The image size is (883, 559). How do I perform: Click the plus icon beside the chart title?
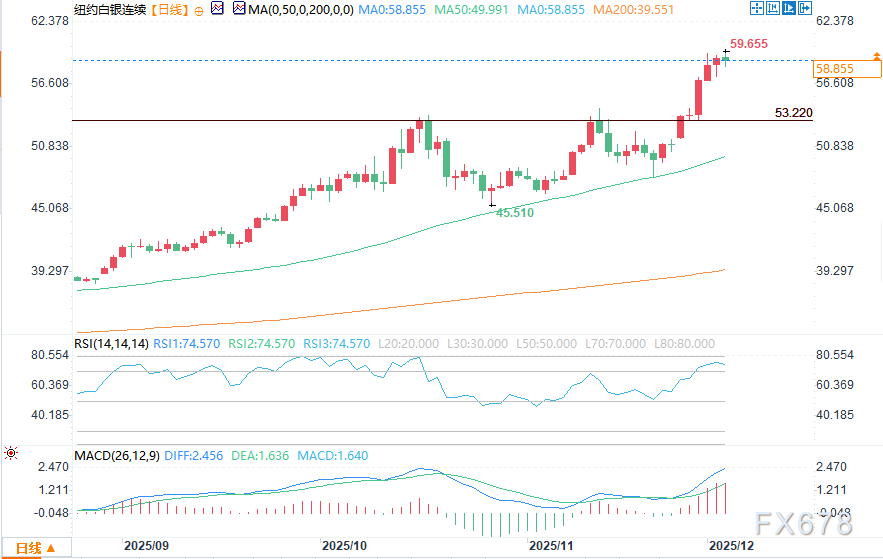click(x=197, y=9)
